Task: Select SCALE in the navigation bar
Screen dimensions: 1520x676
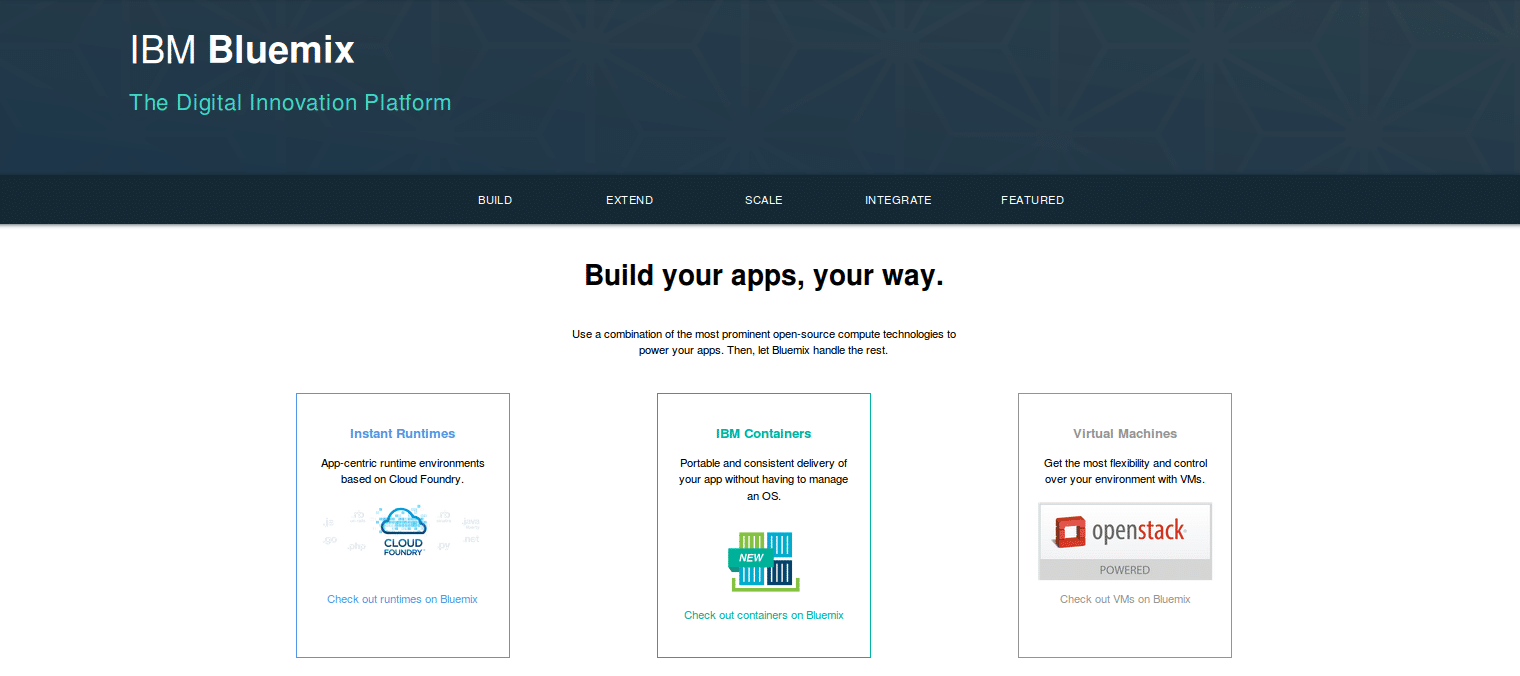Action: (764, 200)
